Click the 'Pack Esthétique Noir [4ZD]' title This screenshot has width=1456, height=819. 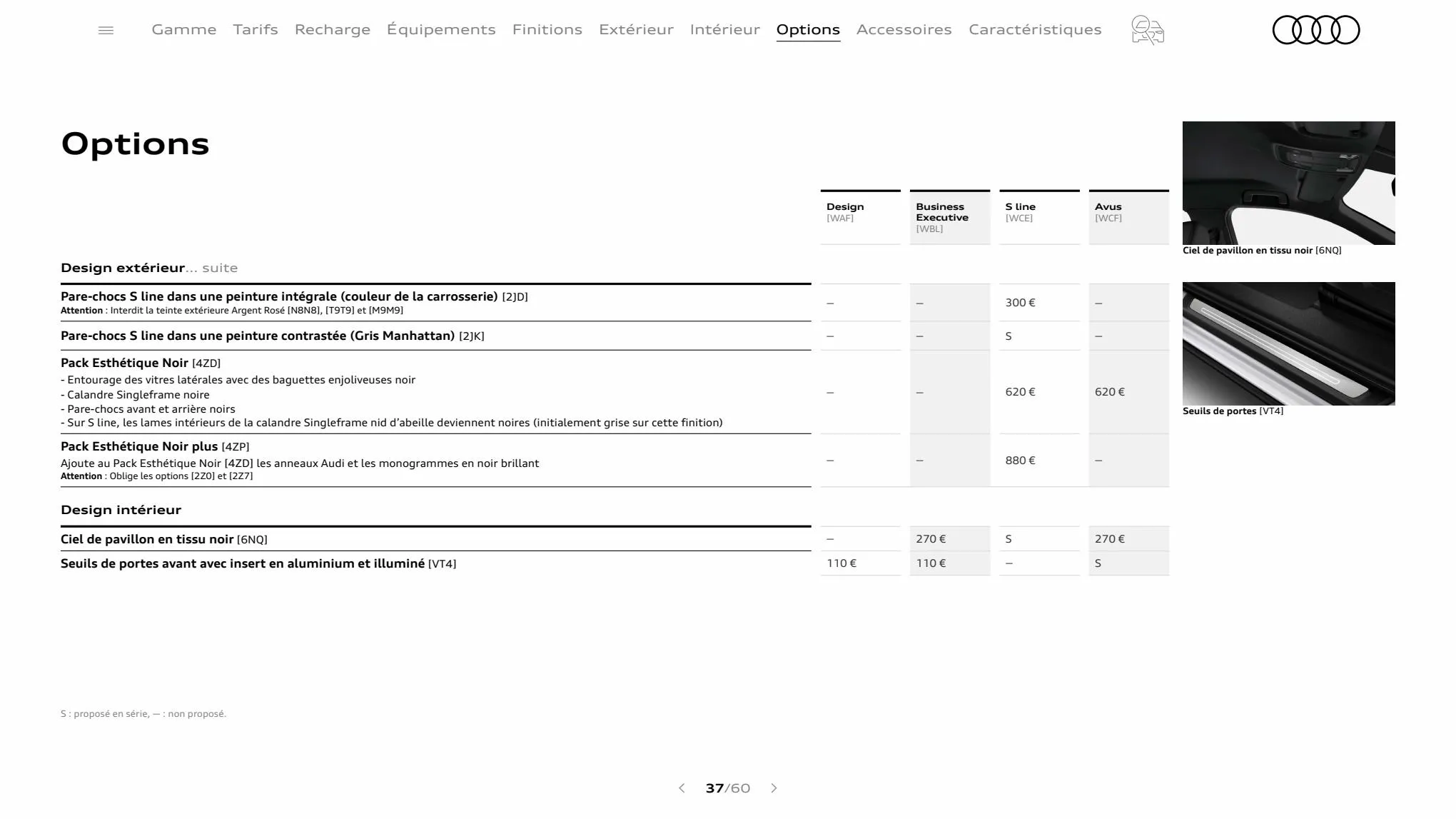141,363
